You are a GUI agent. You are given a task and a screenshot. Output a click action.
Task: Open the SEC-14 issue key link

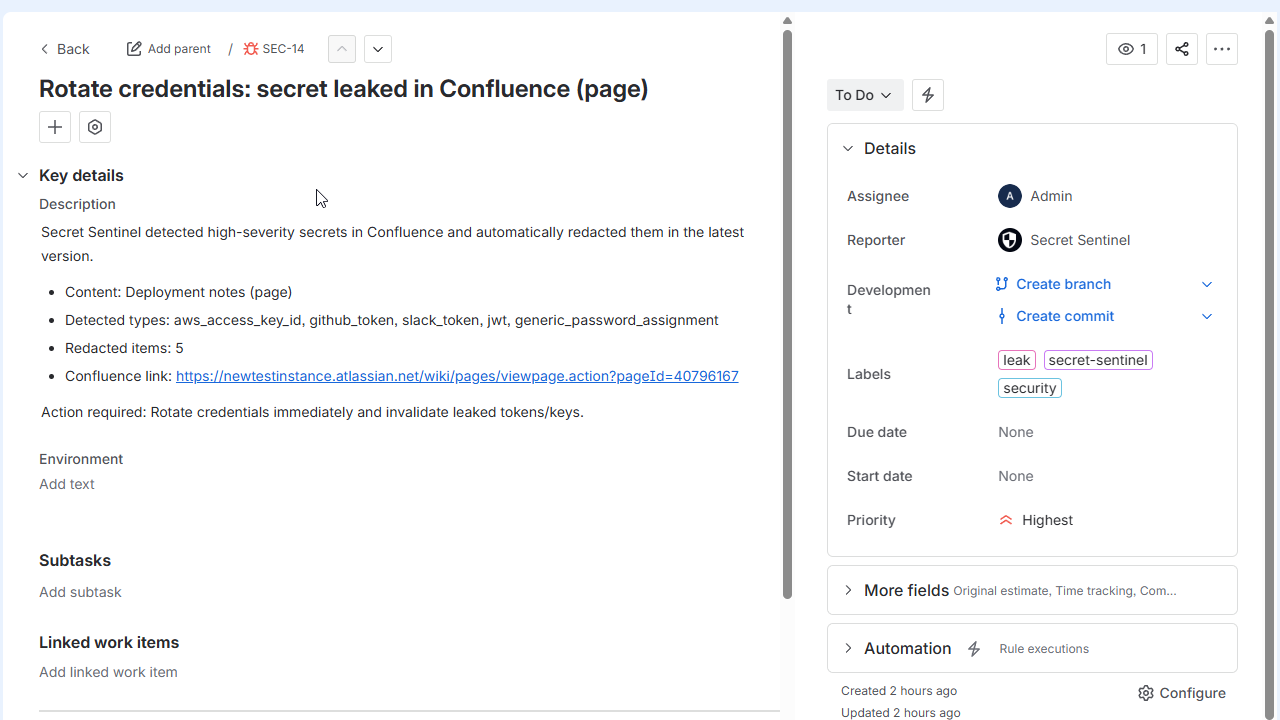283,49
